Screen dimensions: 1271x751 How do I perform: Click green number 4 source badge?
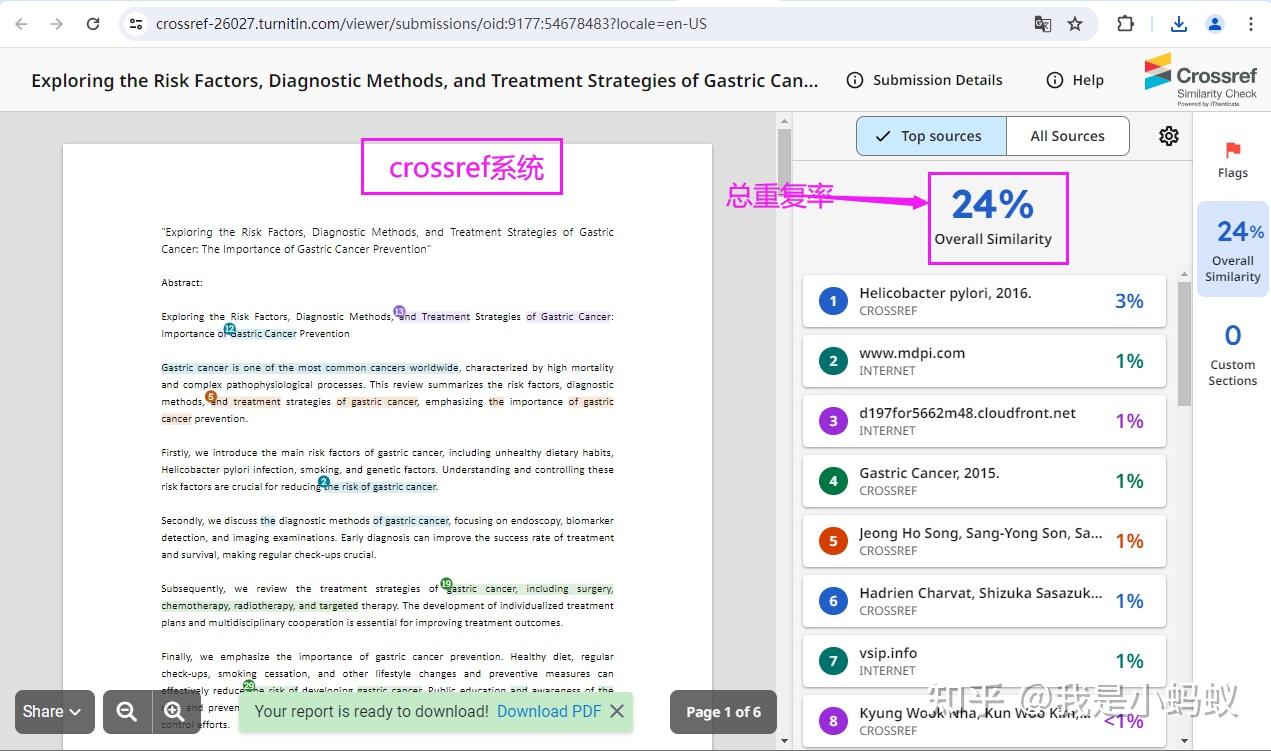coord(833,481)
